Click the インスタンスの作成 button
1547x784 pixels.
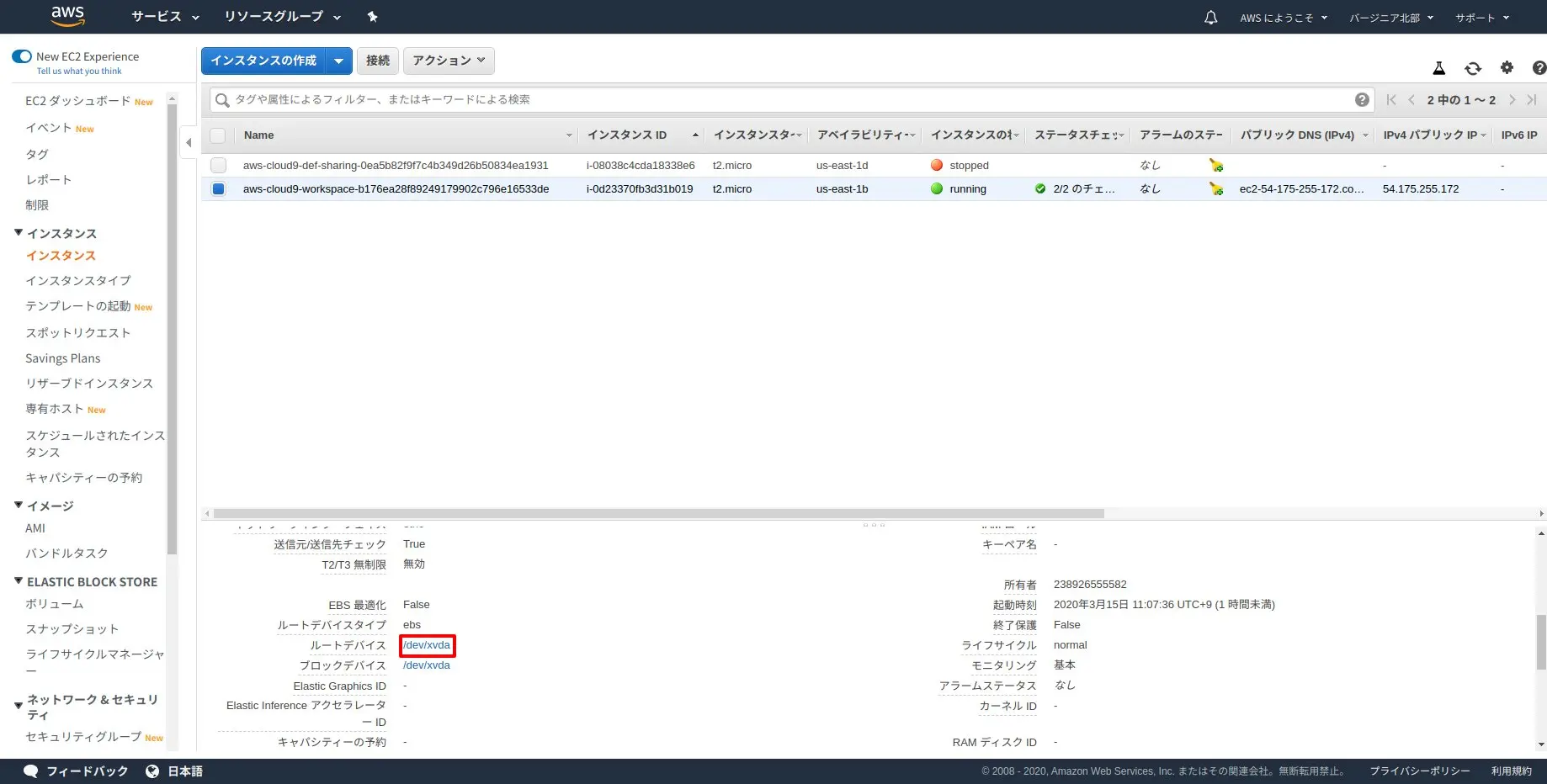point(263,61)
